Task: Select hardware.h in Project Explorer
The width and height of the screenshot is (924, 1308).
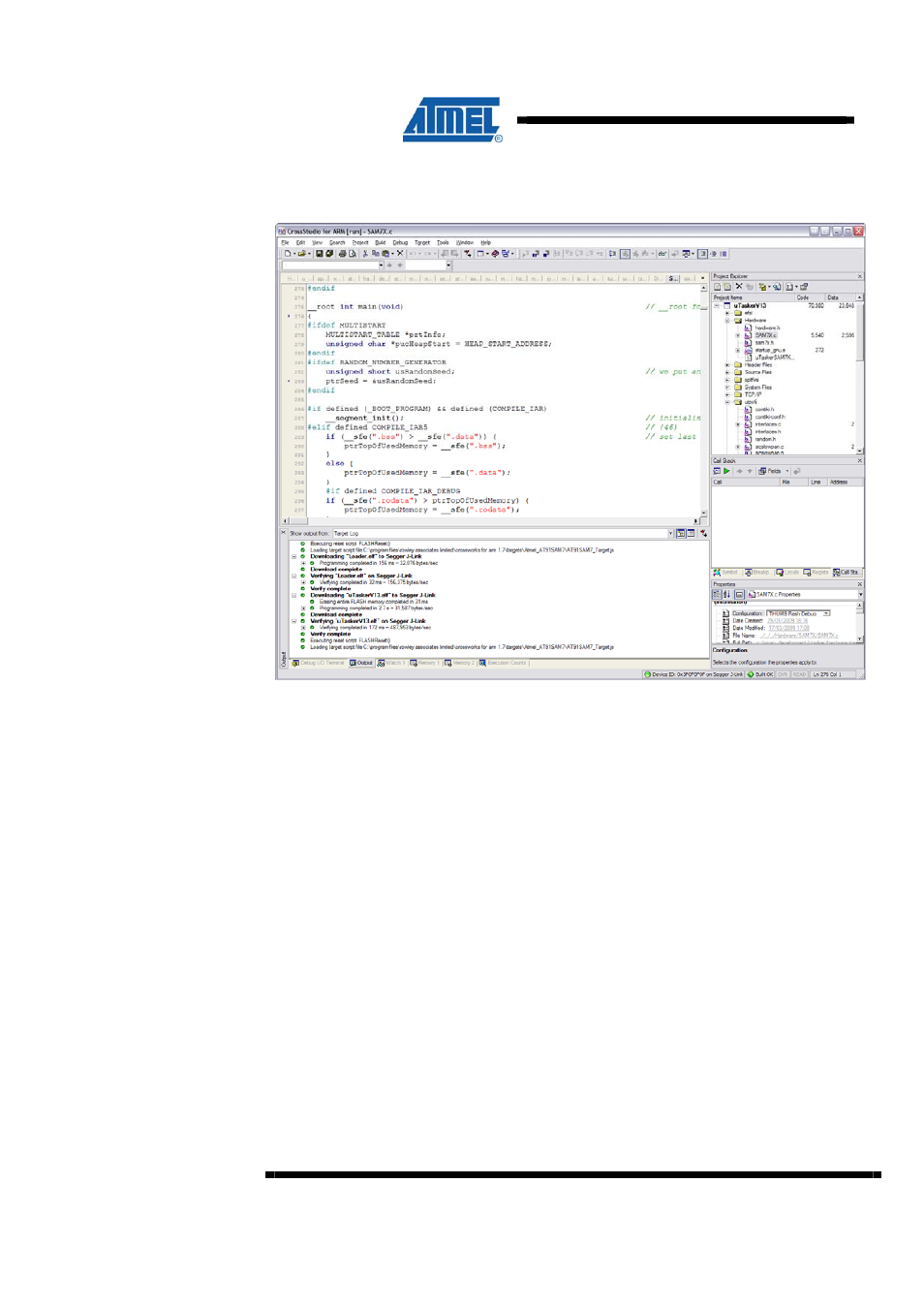Action: click(767, 328)
